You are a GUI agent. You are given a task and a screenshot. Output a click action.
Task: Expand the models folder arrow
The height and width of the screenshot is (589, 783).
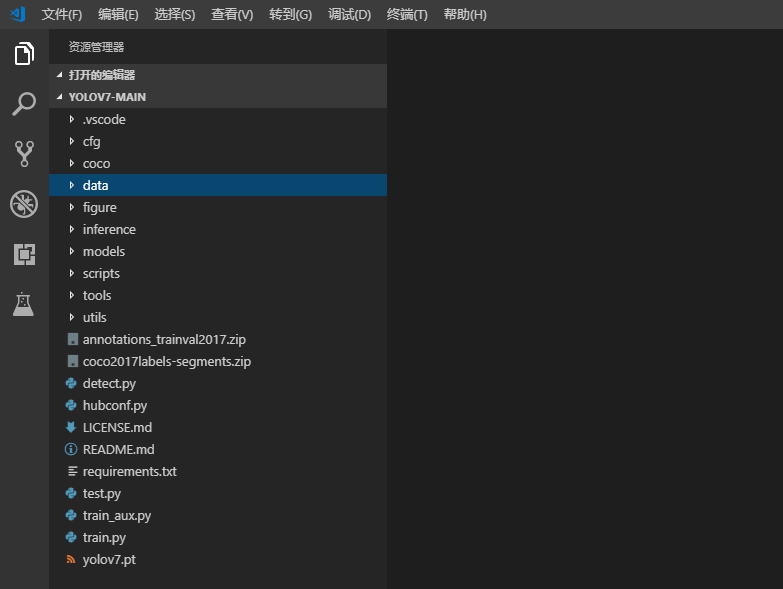coord(72,251)
